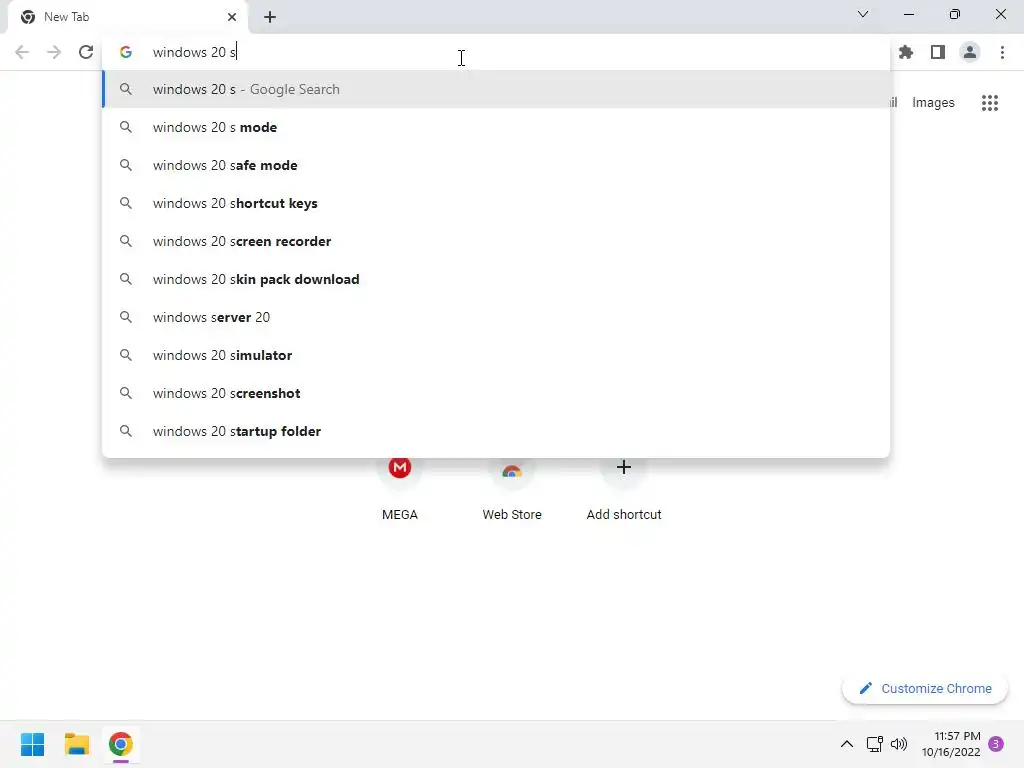Viewport: 1024px width, 768px height.
Task: Select suggestion 'windows 20 skin pack download'
Action: [x=496, y=279]
